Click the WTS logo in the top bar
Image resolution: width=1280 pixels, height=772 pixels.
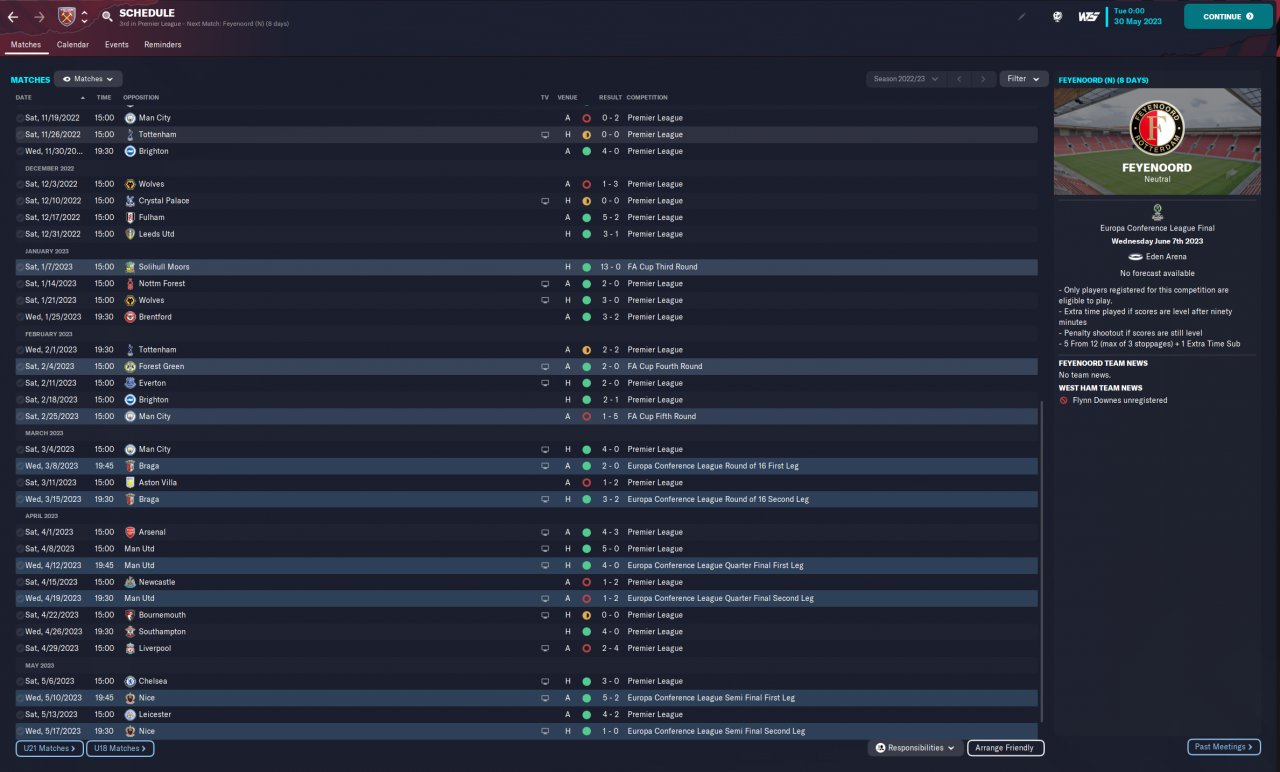click(1089, 17)
